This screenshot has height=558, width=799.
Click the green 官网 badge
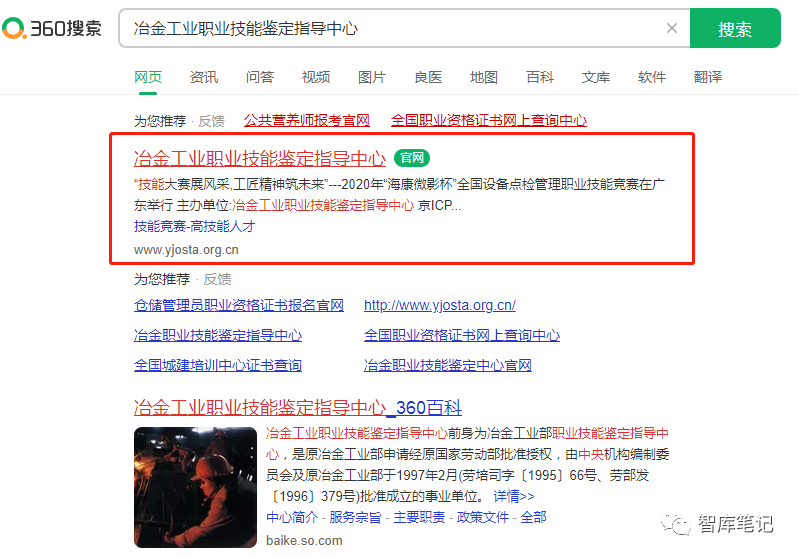pos(412,158)
